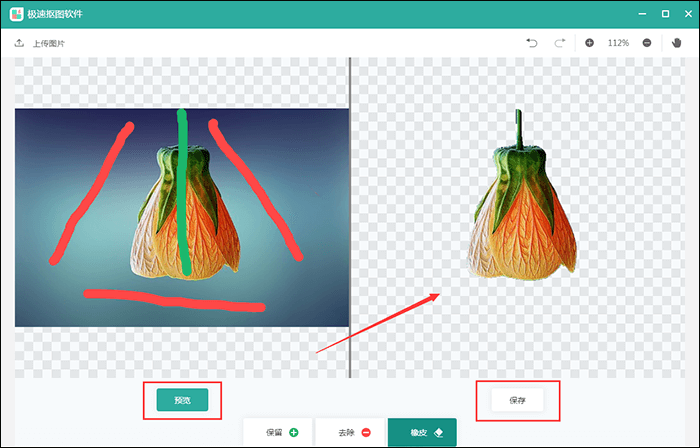The width and height of the screenshot is (700, 448).
Task: Click the 预览 preview button
Action: [x=182, y=400]
